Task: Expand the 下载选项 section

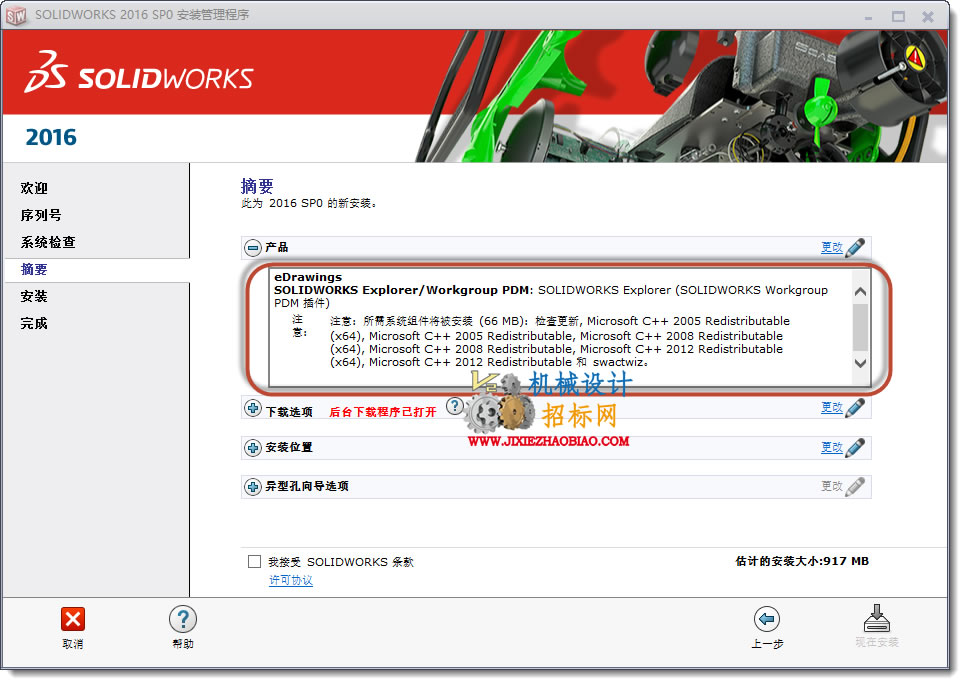Action: 252,408
